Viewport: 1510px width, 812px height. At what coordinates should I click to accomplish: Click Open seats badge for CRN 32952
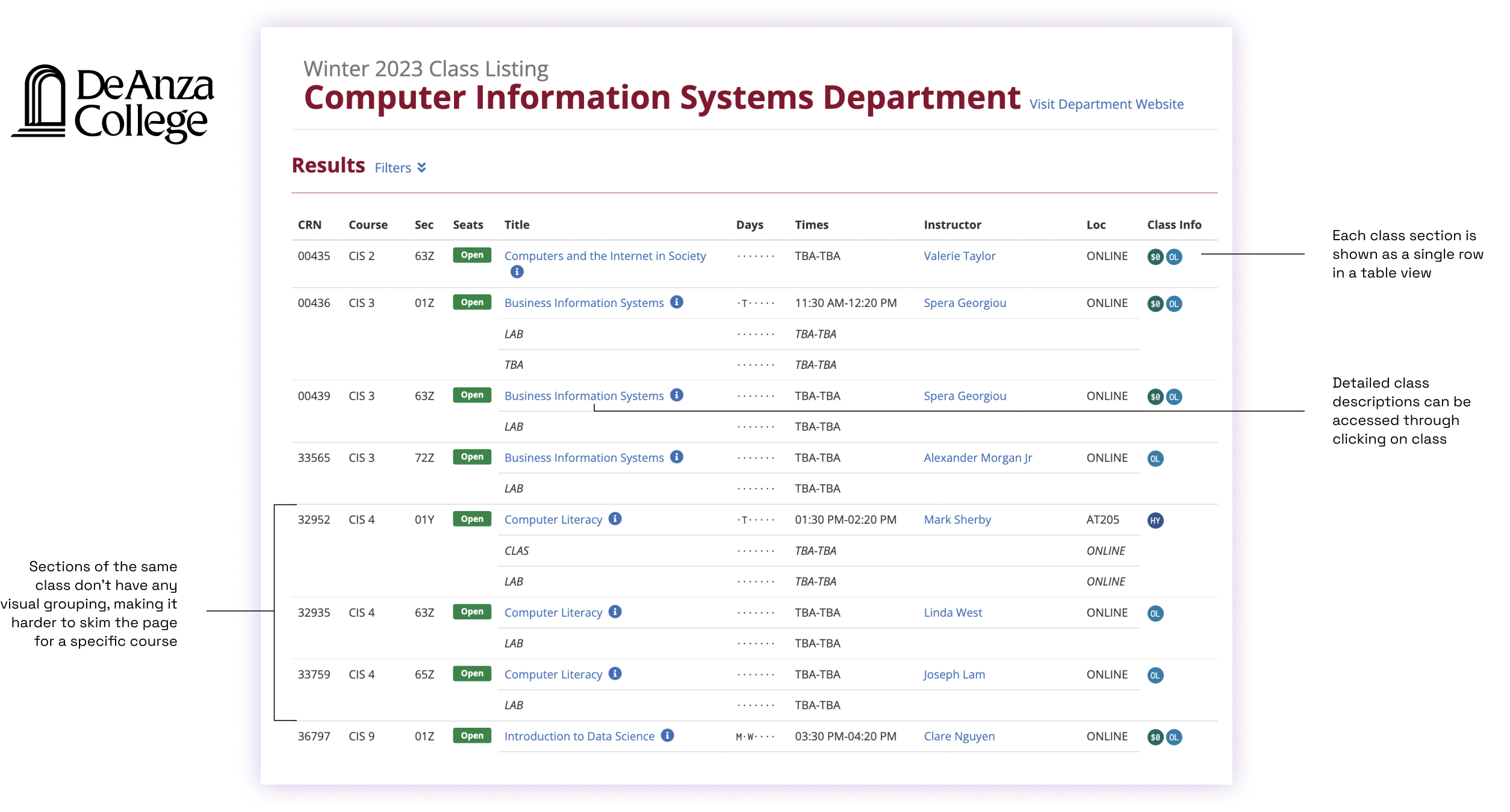(472, 518)
